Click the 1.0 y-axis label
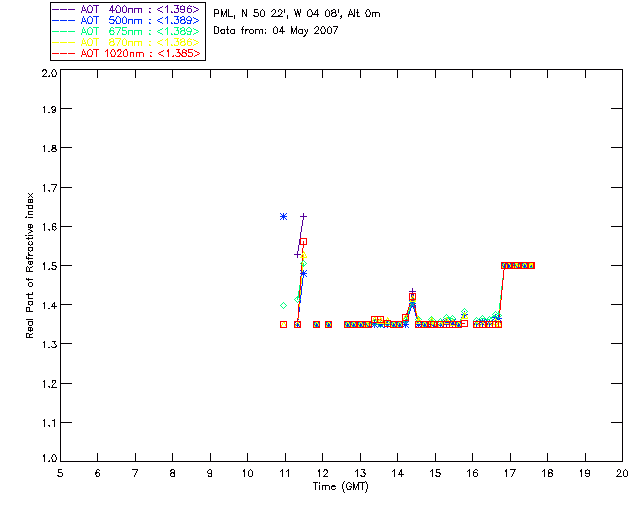This screenshot has height=512, width=640. 49,459
